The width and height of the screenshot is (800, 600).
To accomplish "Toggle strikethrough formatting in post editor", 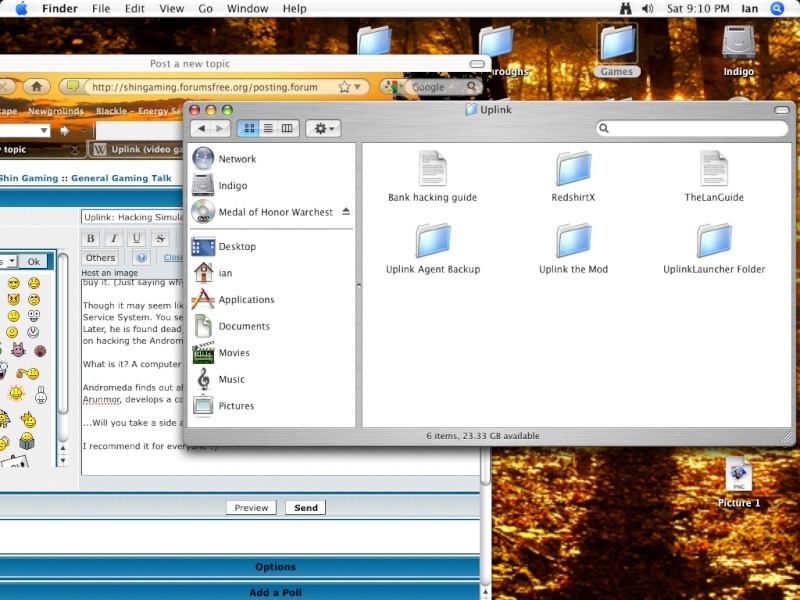I will pos(160,238).
